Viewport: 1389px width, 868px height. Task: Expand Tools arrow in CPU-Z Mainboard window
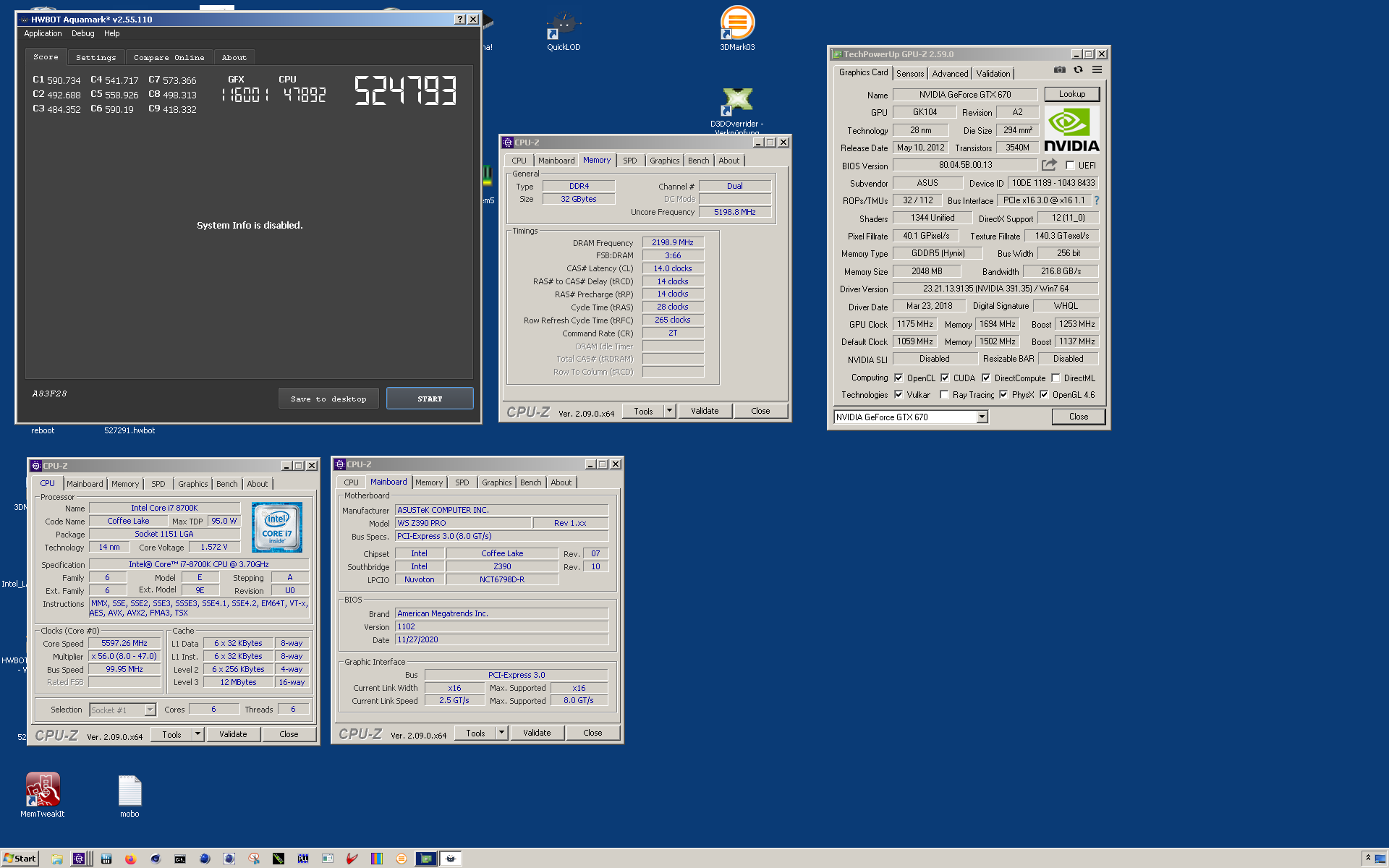(501, 733)
